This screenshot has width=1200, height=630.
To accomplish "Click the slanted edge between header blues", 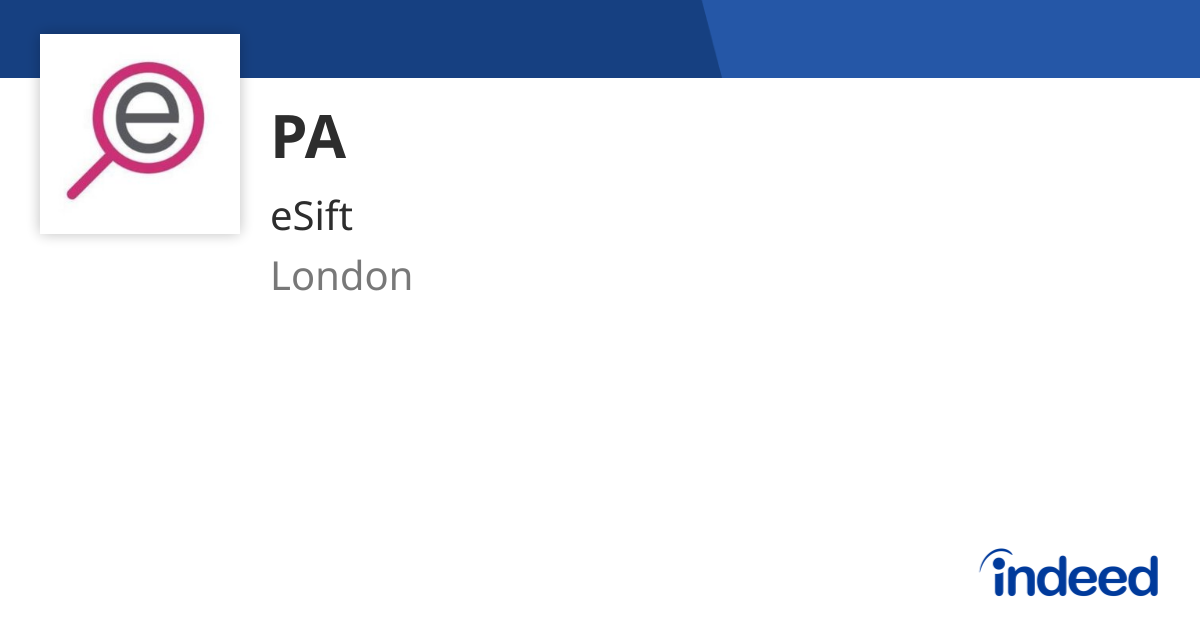I will tap(712, 39).
